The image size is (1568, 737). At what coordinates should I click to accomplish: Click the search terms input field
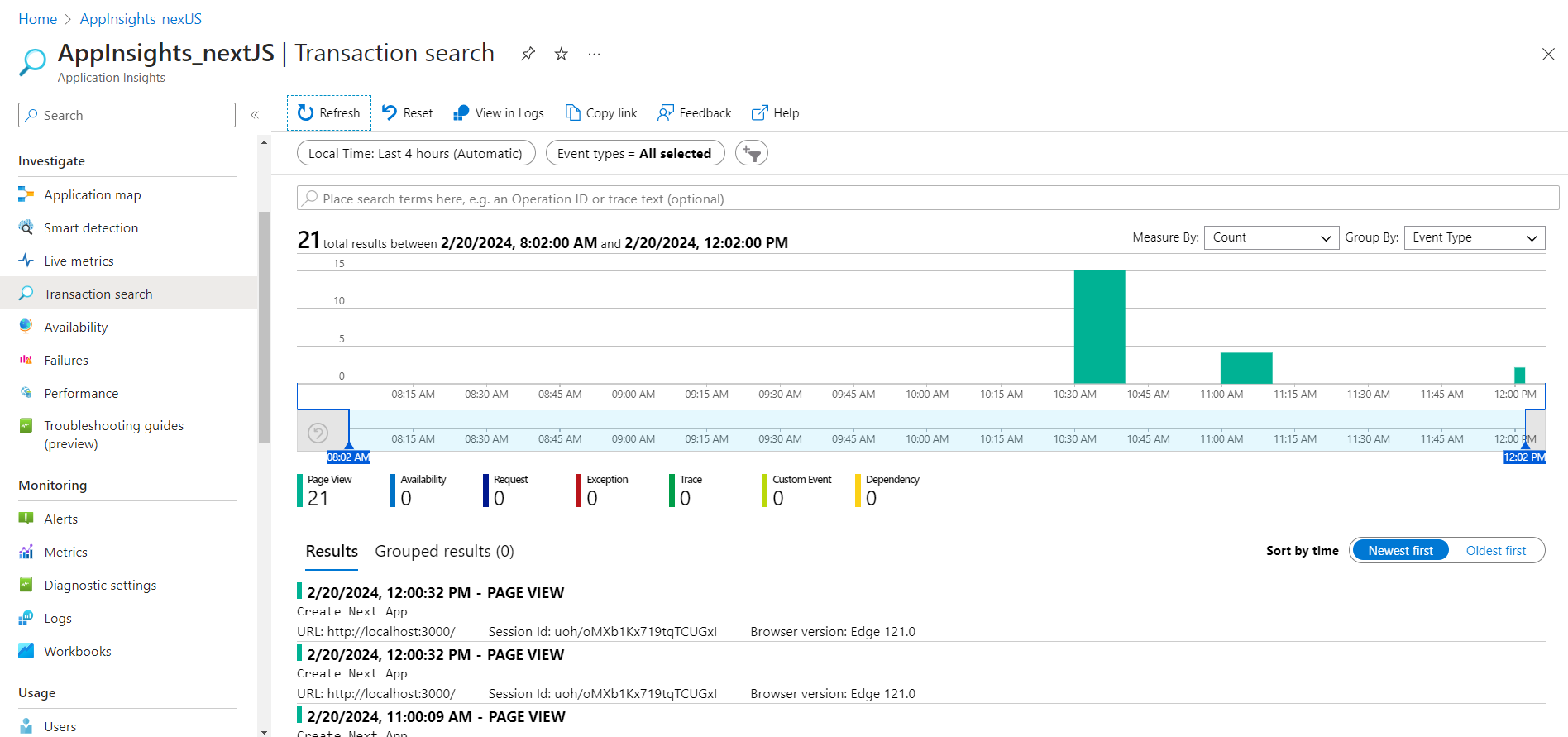[x=928, y=199]
